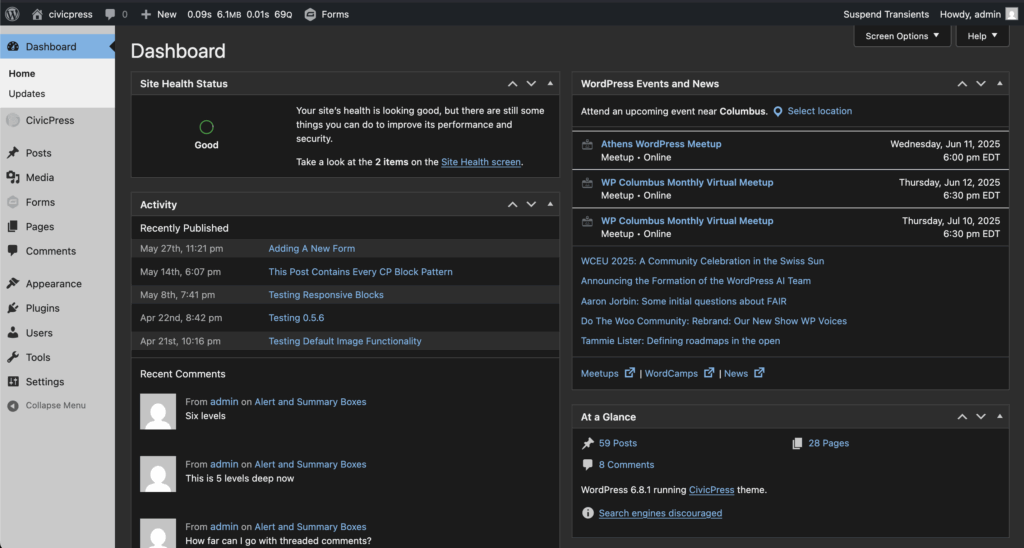This screenshot has height=548, width=1024.
Task: Open the Site Health screen link
Action: (x=481, y=162)
